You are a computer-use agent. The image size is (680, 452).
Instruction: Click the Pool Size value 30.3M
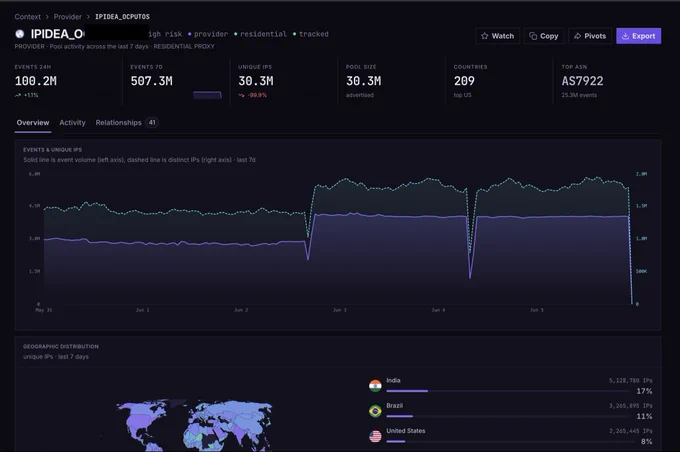pyautogui.click(x=363, y=81)
